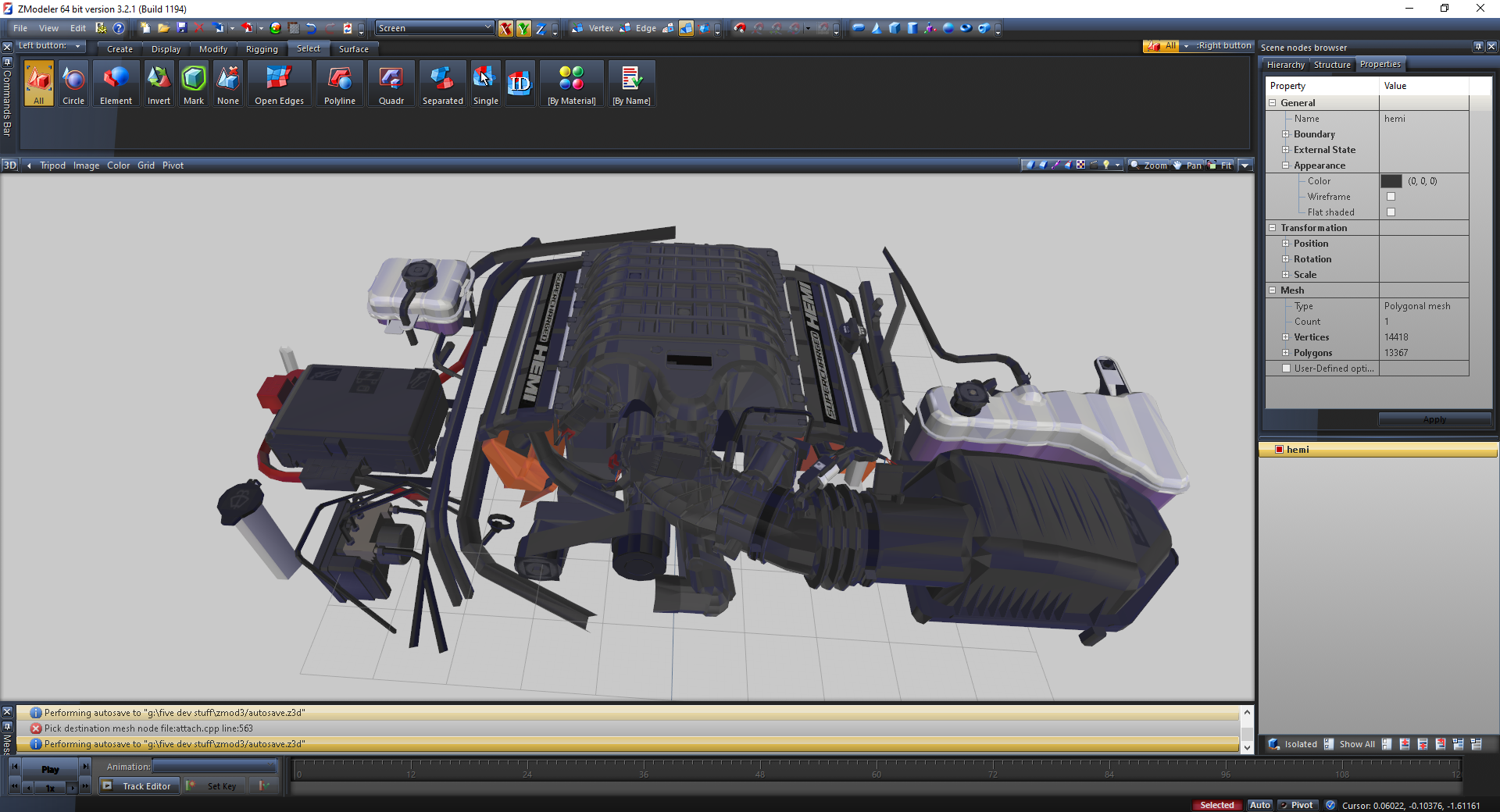Click the Show All button
The height and width of the screenshot is (812, 1500).
click(1356, 744)
